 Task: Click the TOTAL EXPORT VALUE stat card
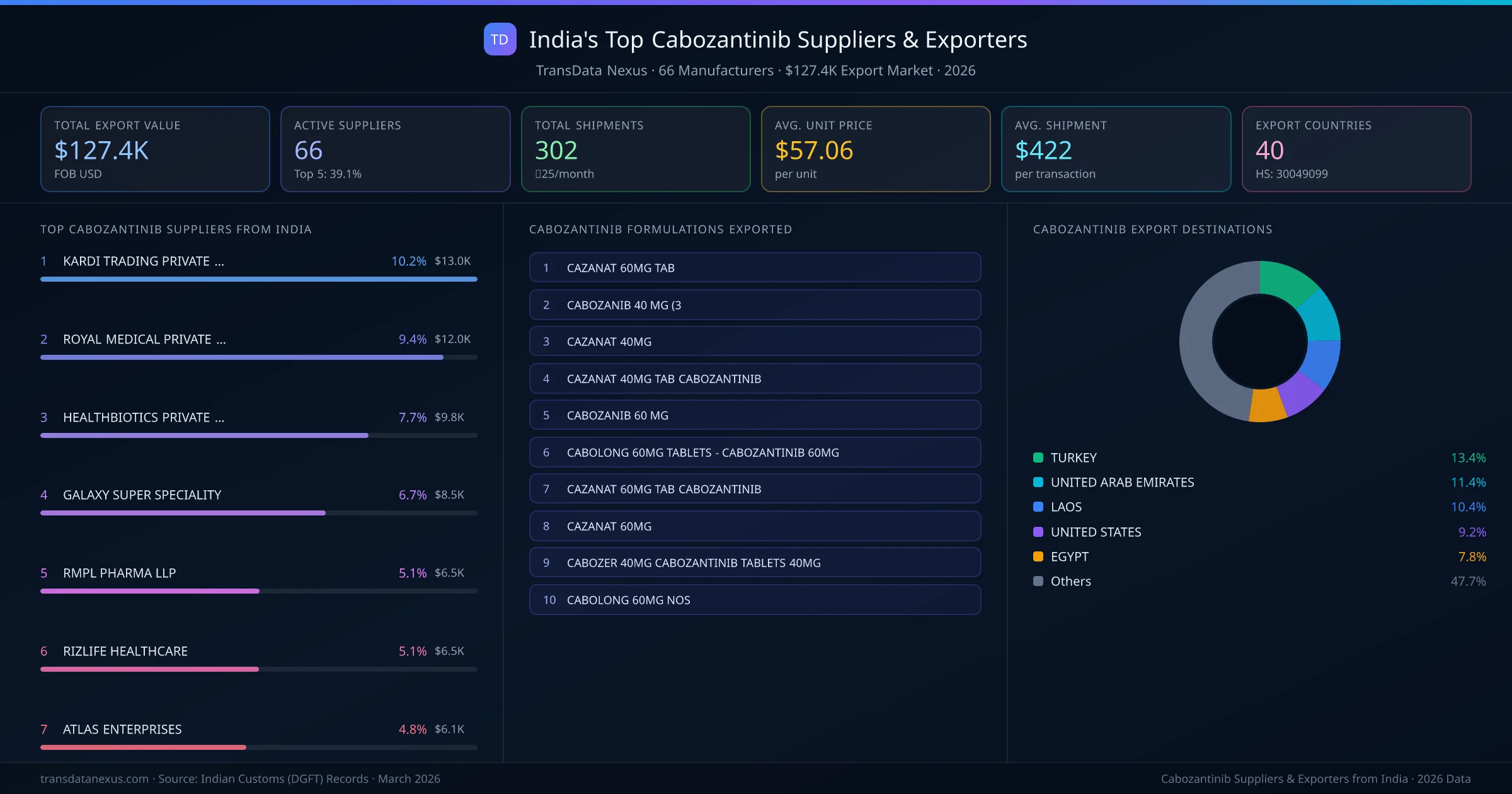pos(155,149)
